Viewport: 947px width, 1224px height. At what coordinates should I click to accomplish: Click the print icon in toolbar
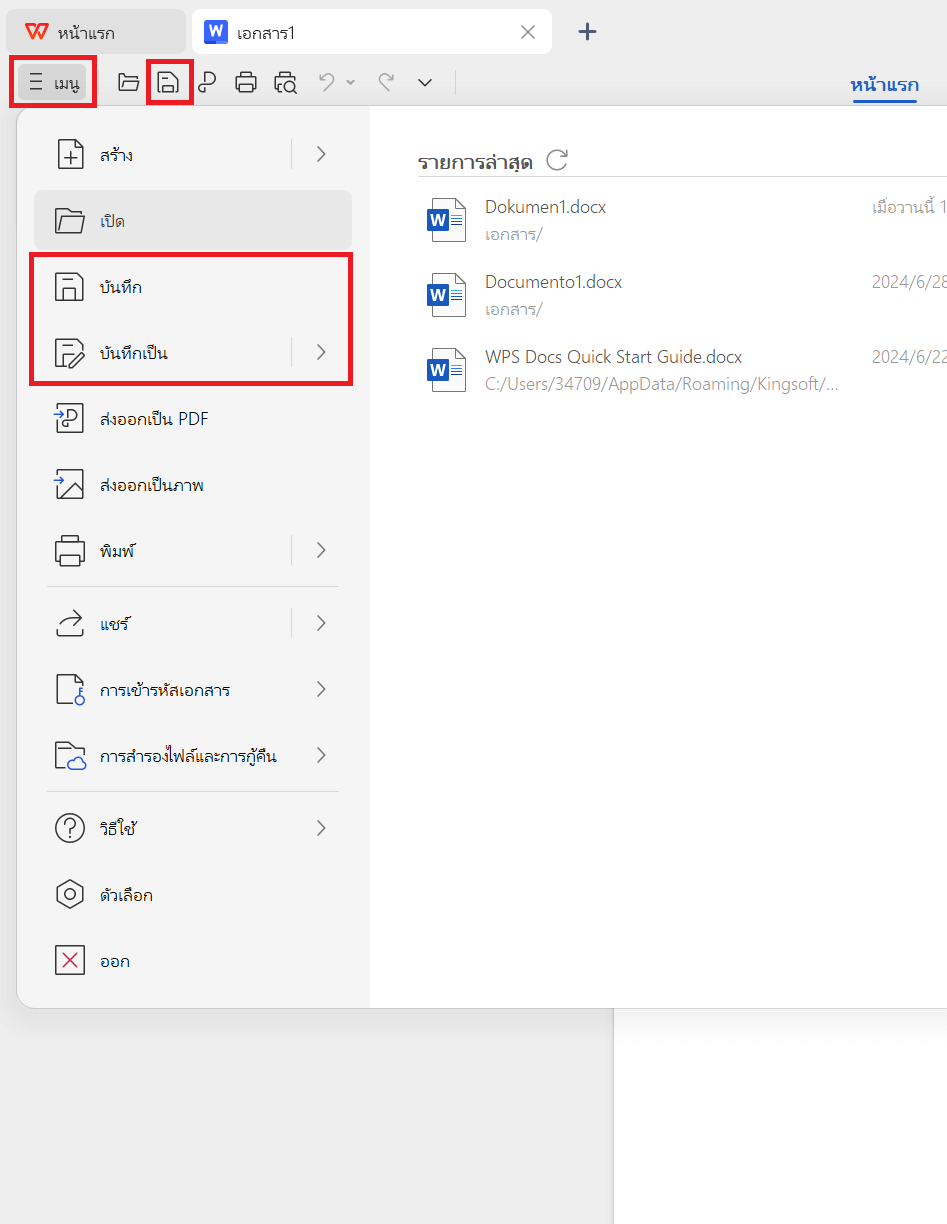(246, 82)
